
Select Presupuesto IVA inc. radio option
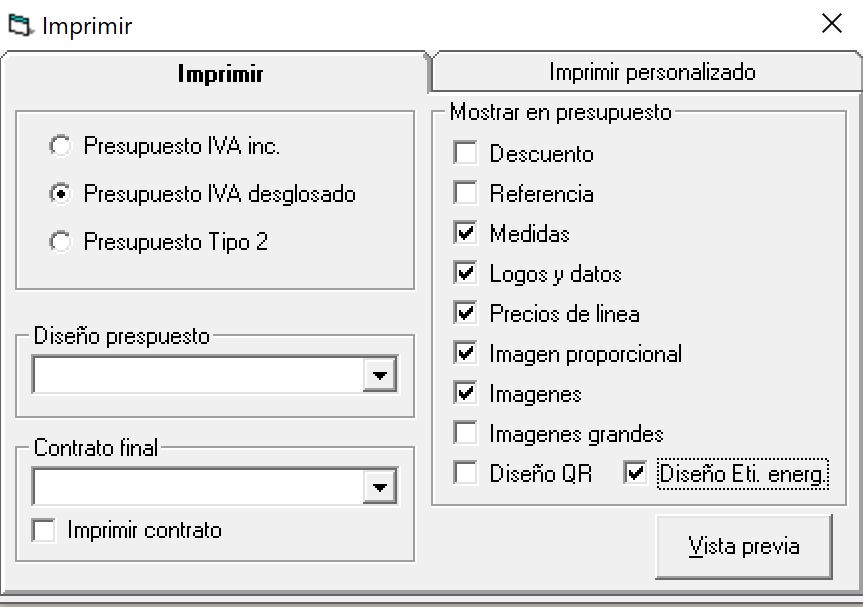(61, 146)
